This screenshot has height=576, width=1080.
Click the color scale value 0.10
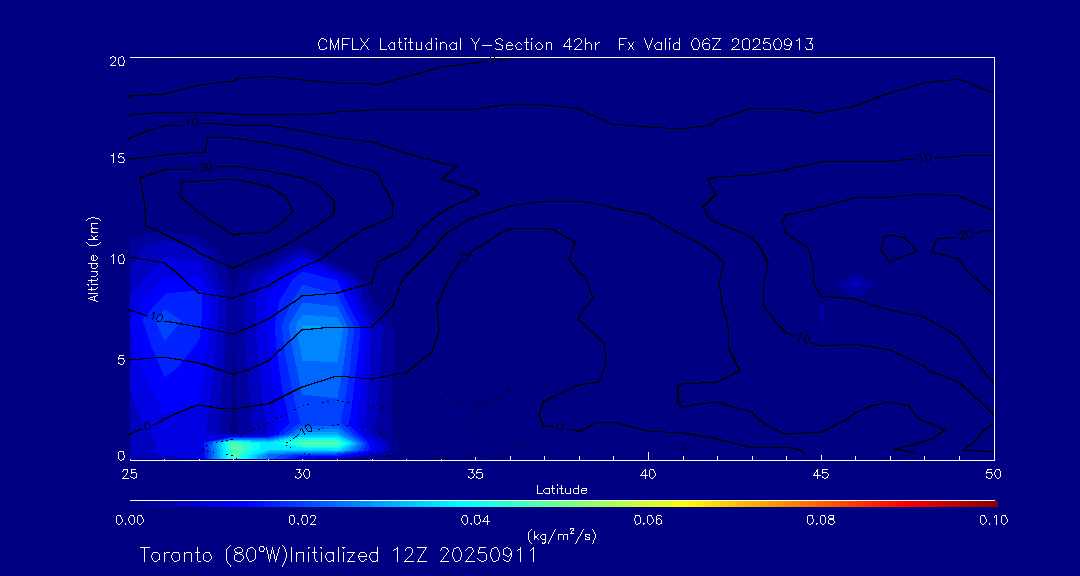(x=993, y=520)
